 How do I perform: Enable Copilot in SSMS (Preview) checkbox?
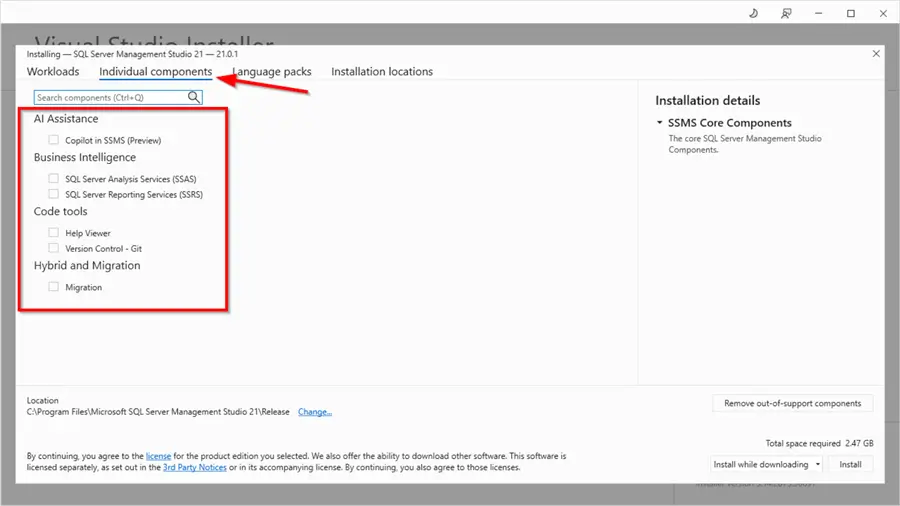click(53, 139)
